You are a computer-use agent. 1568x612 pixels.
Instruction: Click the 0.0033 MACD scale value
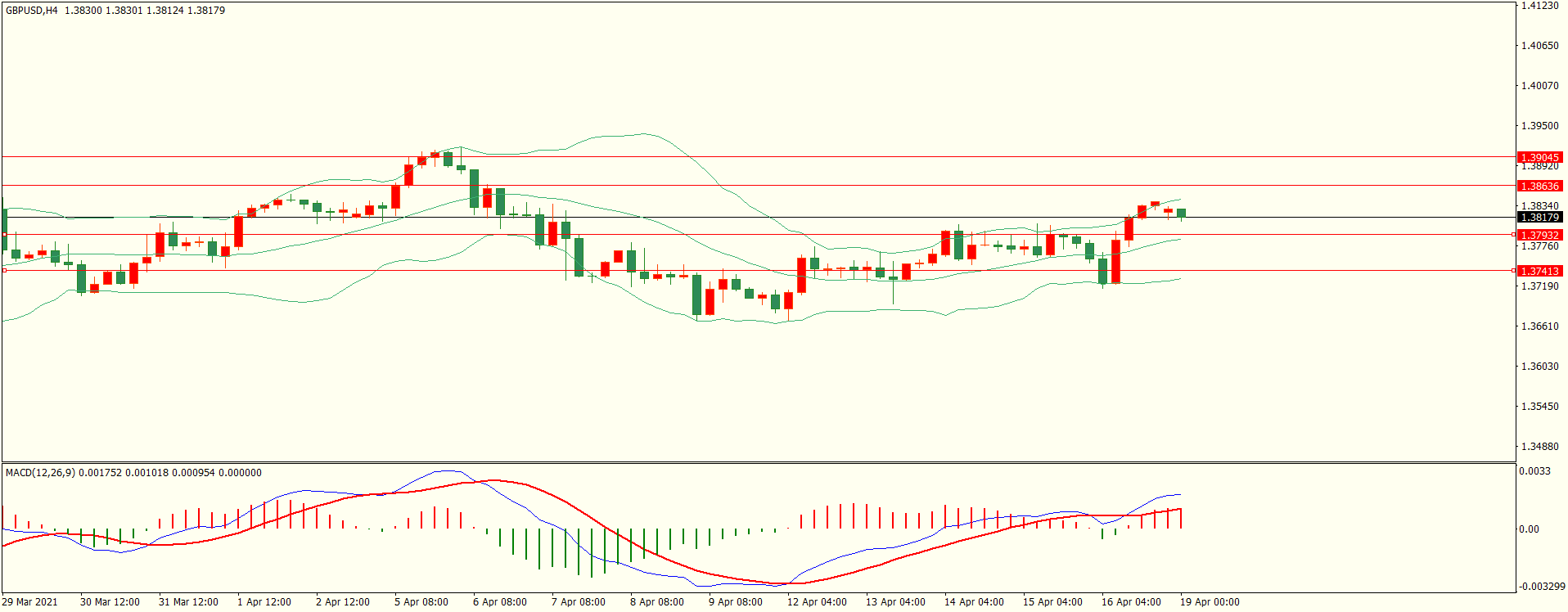point(1534,470)
